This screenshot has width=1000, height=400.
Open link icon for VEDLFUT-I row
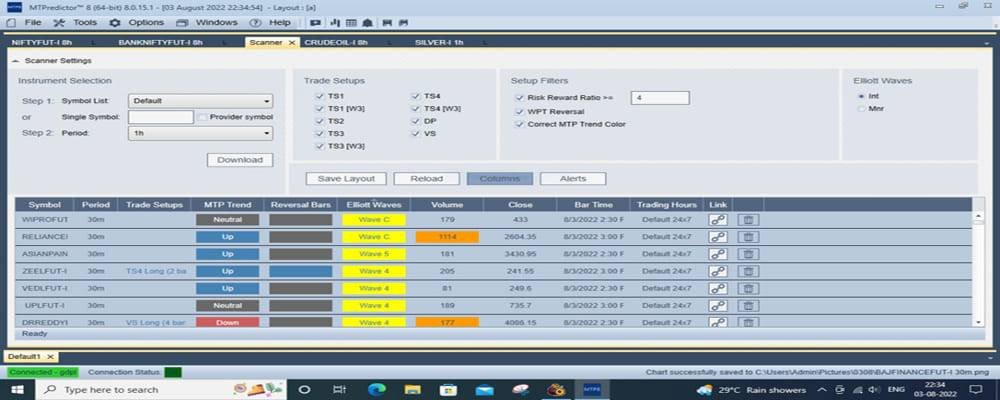point(719,288)
